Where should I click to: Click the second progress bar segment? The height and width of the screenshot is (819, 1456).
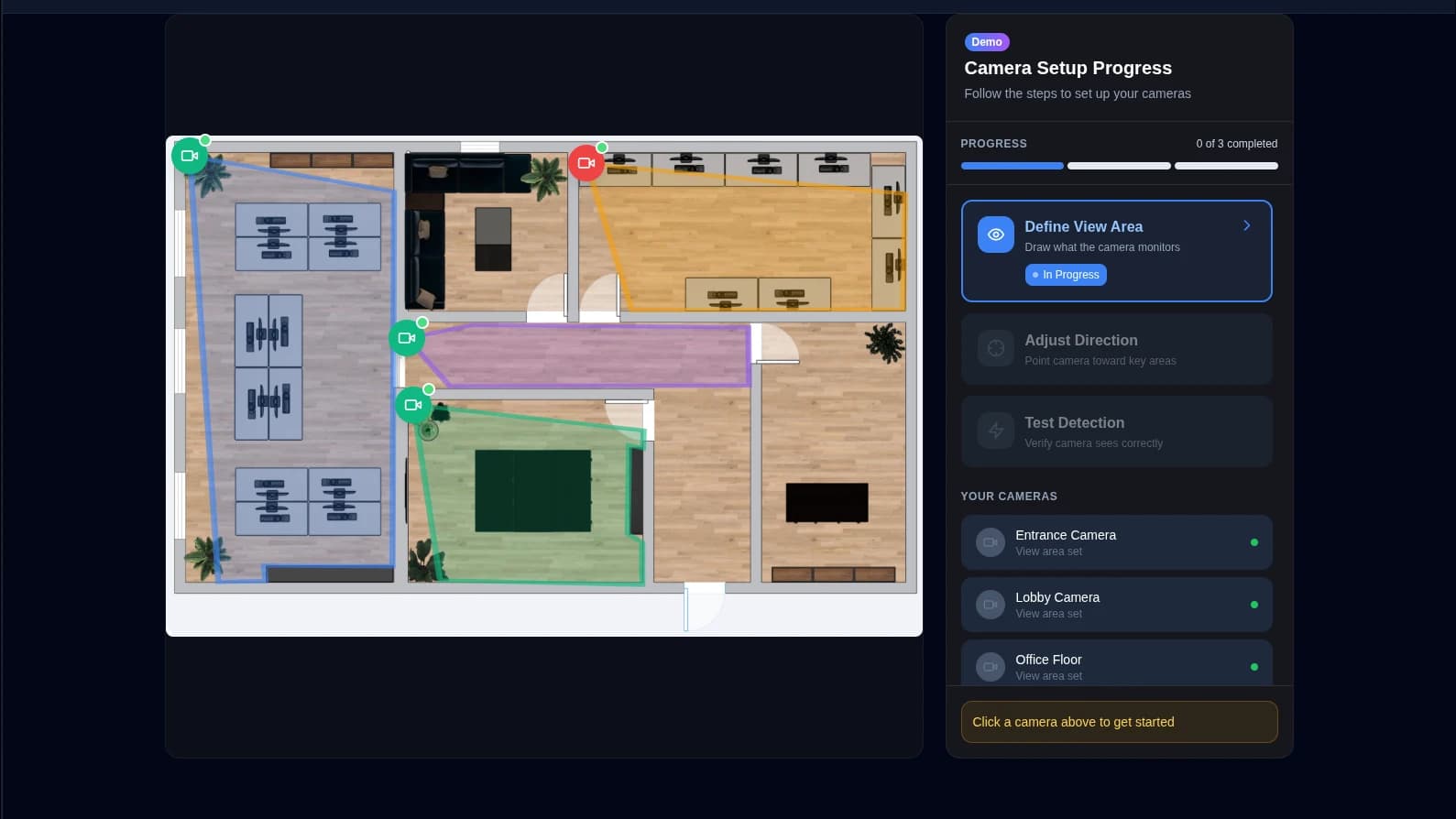pyautogui.click(x=1119, y=166)
